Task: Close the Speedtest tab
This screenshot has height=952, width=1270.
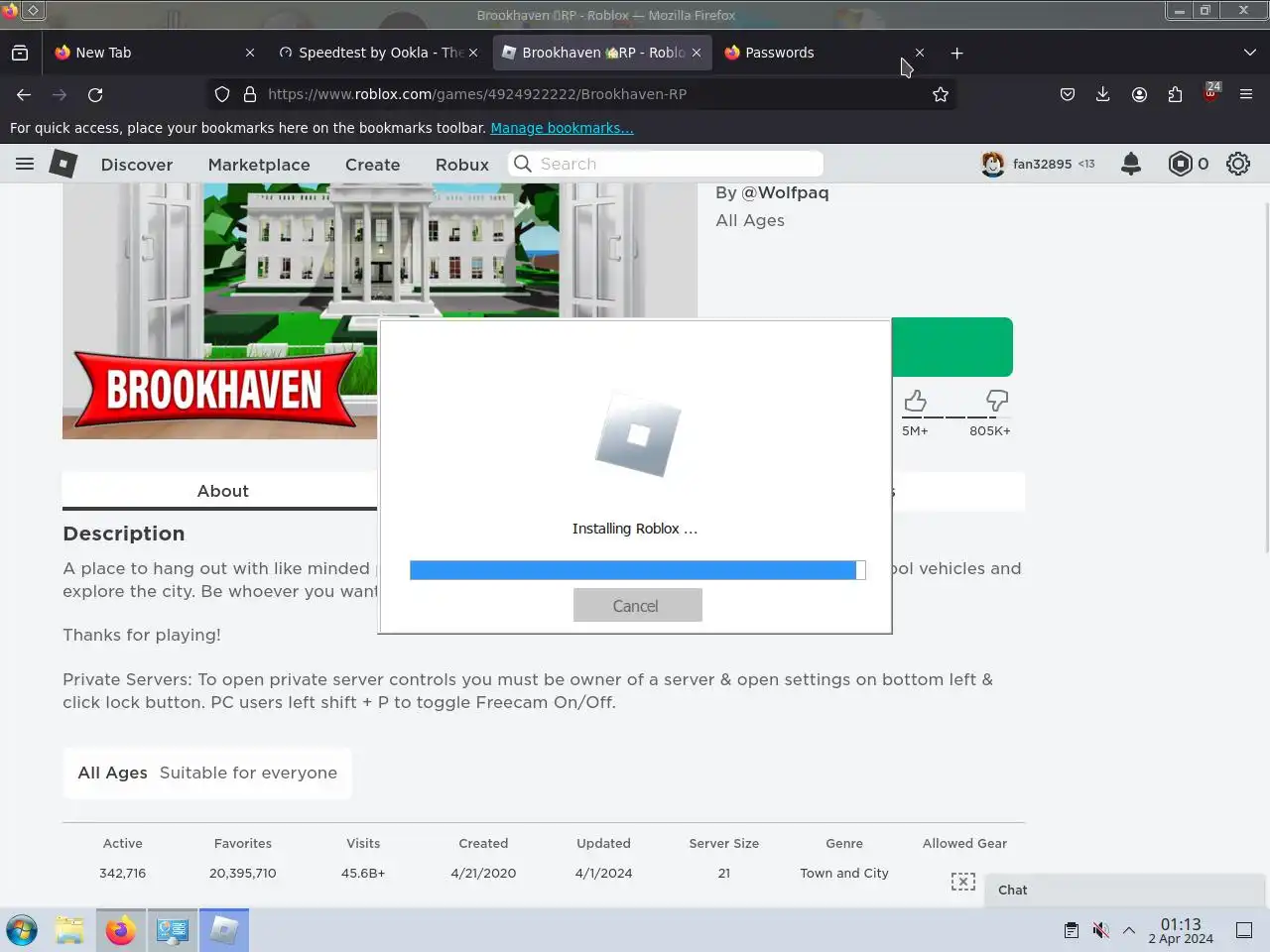Action: point(473,53)
